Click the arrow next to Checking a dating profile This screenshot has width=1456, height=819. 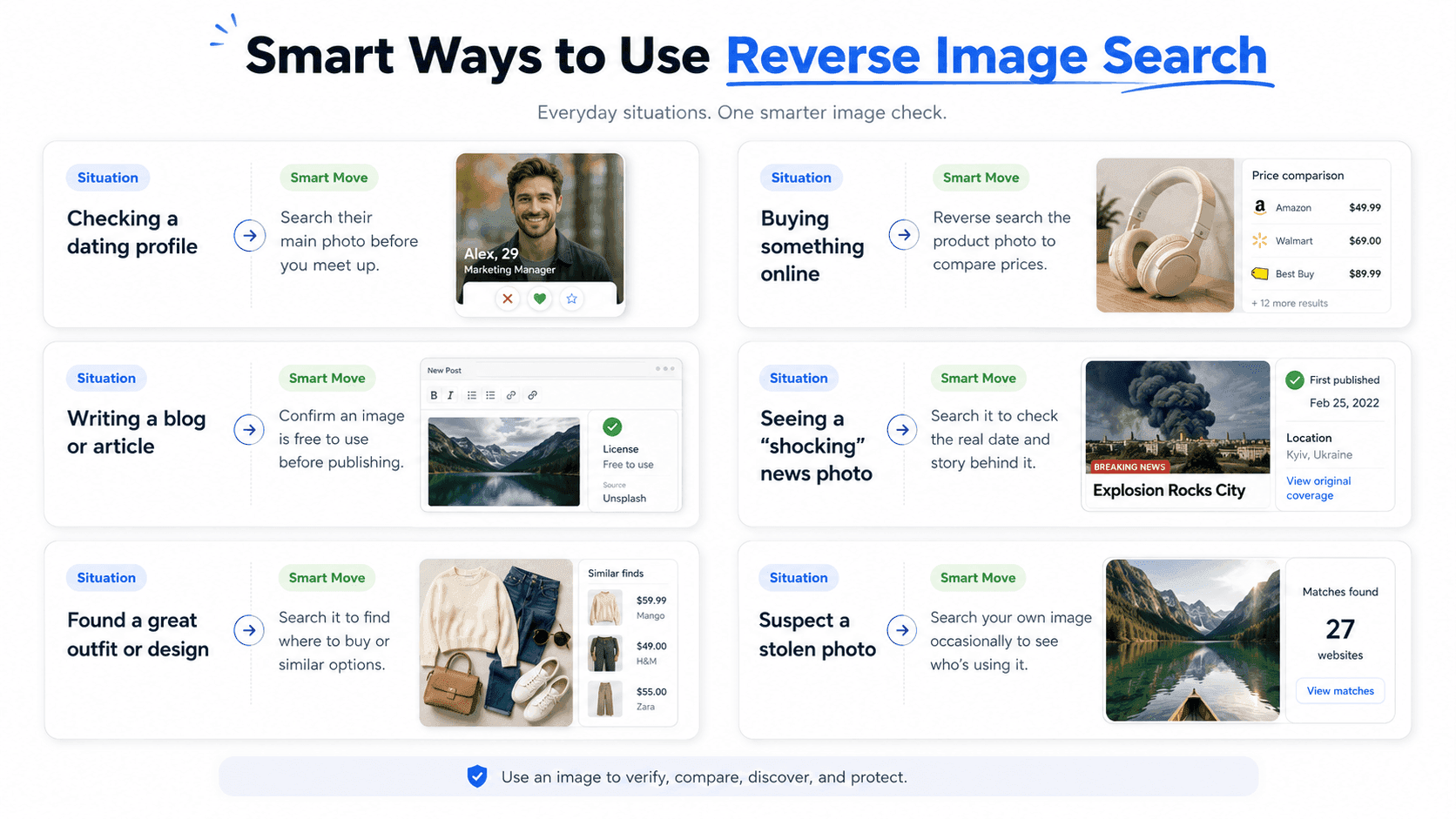click(x=250, y=235)
